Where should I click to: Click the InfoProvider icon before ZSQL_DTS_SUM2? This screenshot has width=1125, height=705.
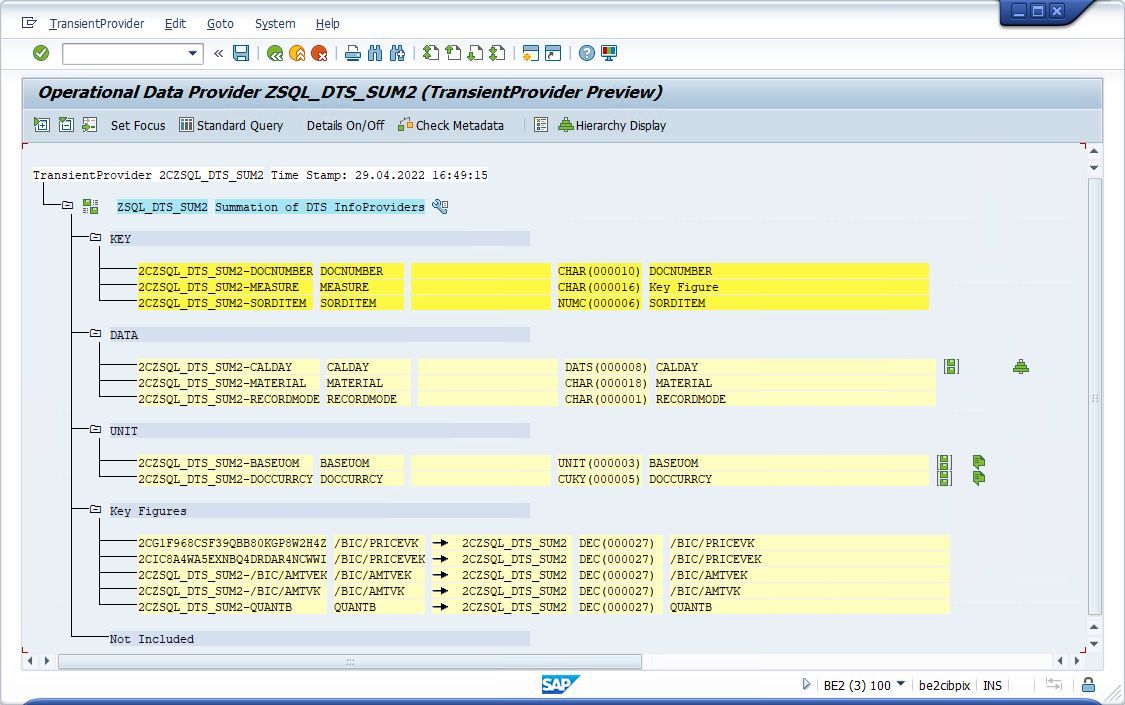click(90, 207)
